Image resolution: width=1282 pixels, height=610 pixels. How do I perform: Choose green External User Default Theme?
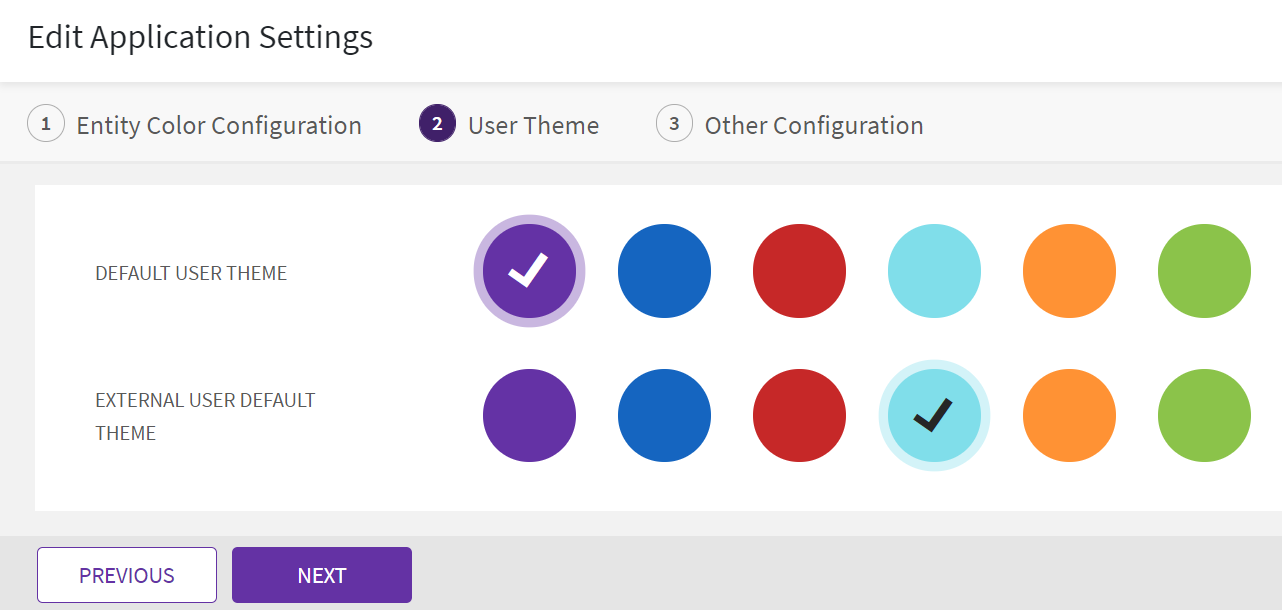tap(1204, 415)
